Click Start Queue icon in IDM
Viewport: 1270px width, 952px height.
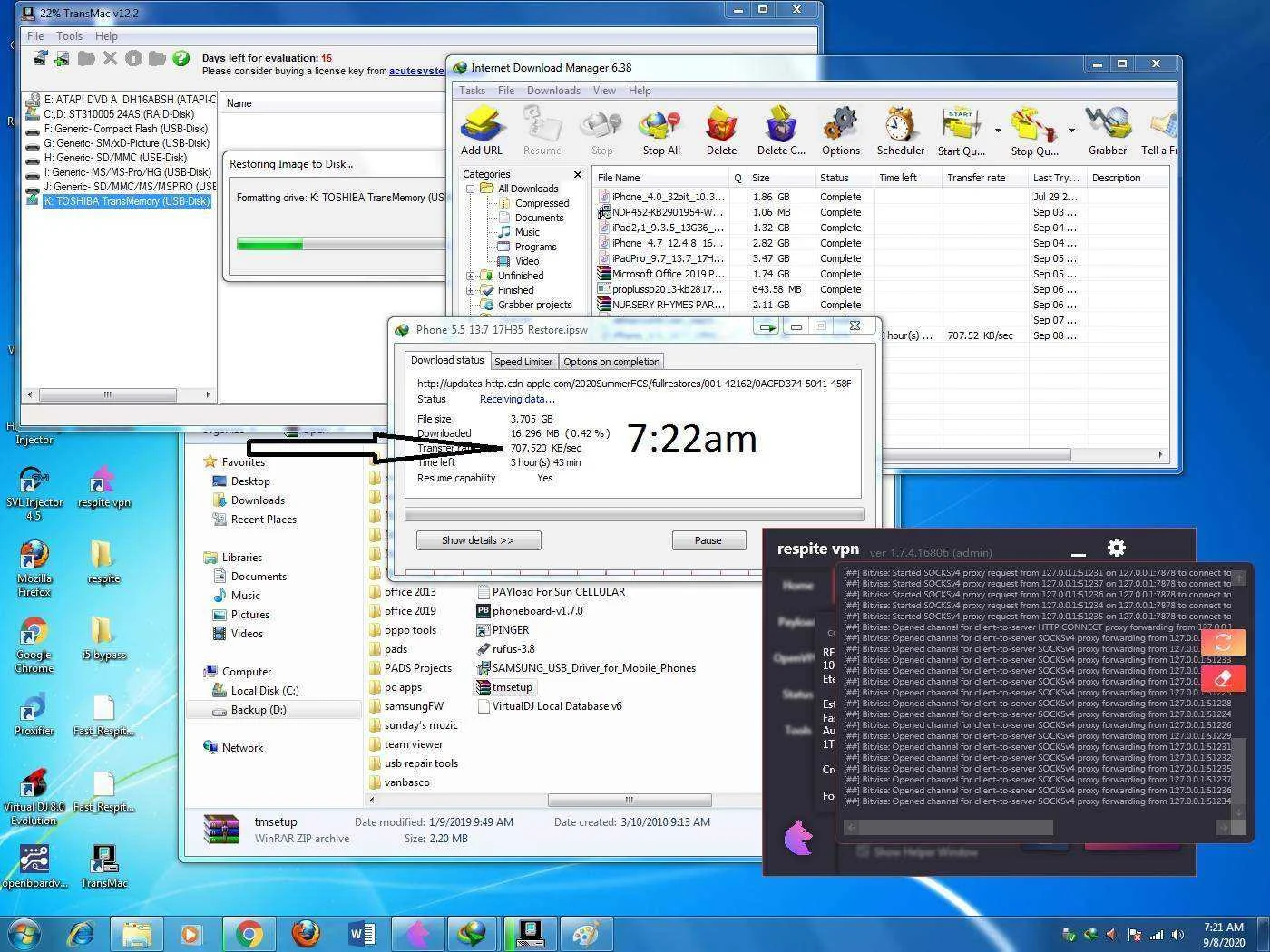click(x=961, y=131)
